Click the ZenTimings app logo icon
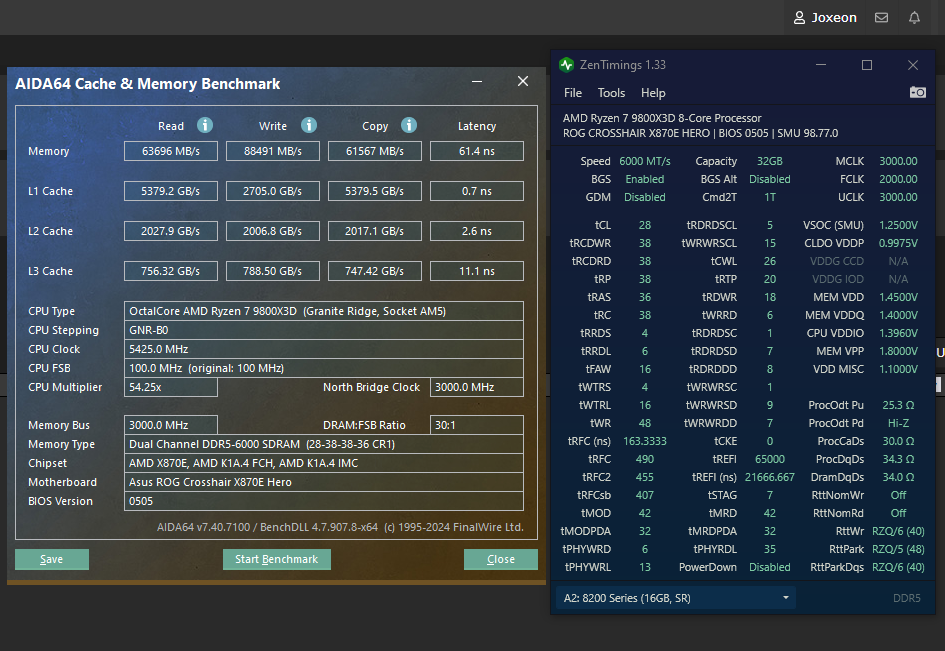 [x=567, y=64]
